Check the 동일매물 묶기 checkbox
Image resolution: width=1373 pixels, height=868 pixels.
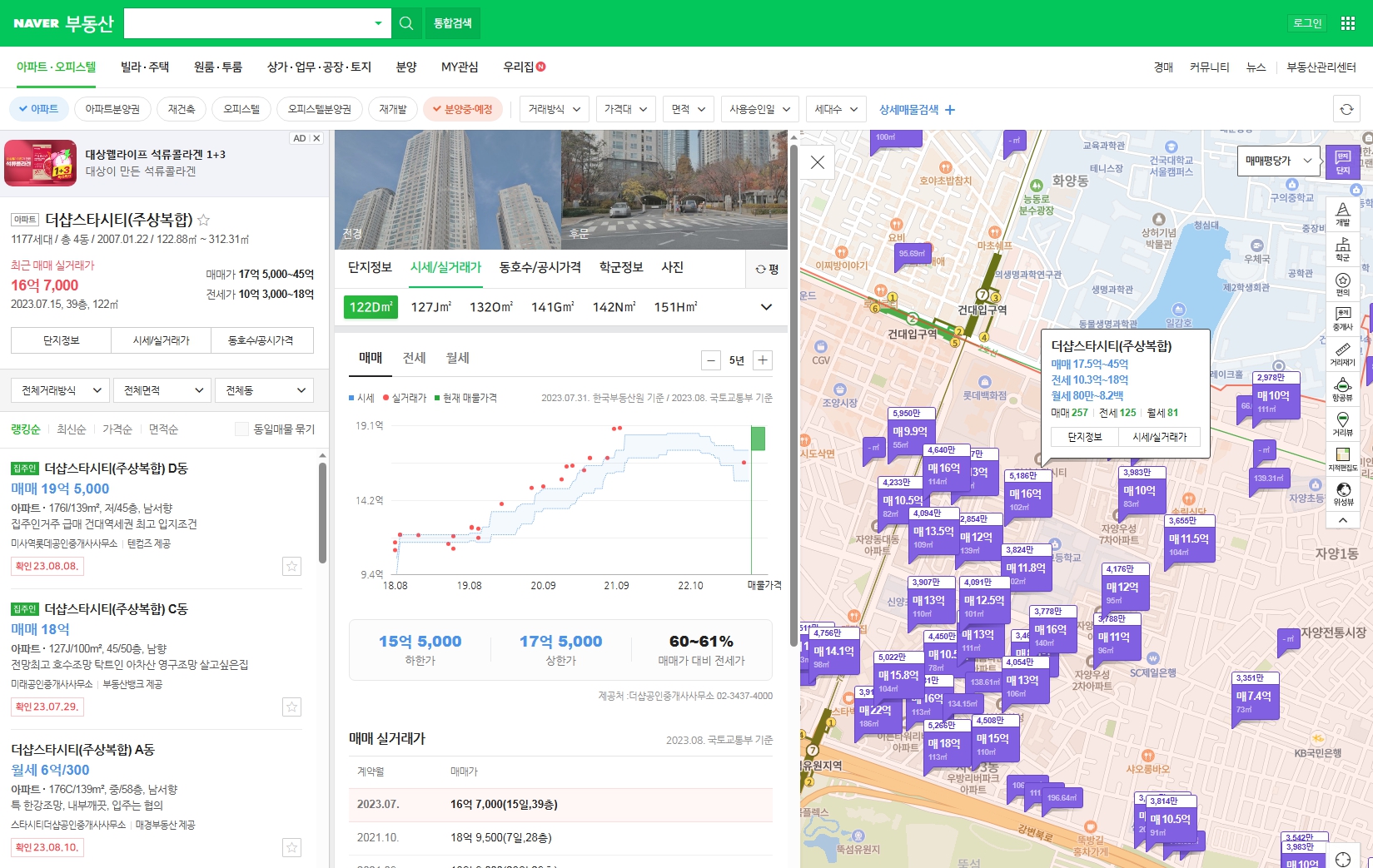[x=241, y=429]
